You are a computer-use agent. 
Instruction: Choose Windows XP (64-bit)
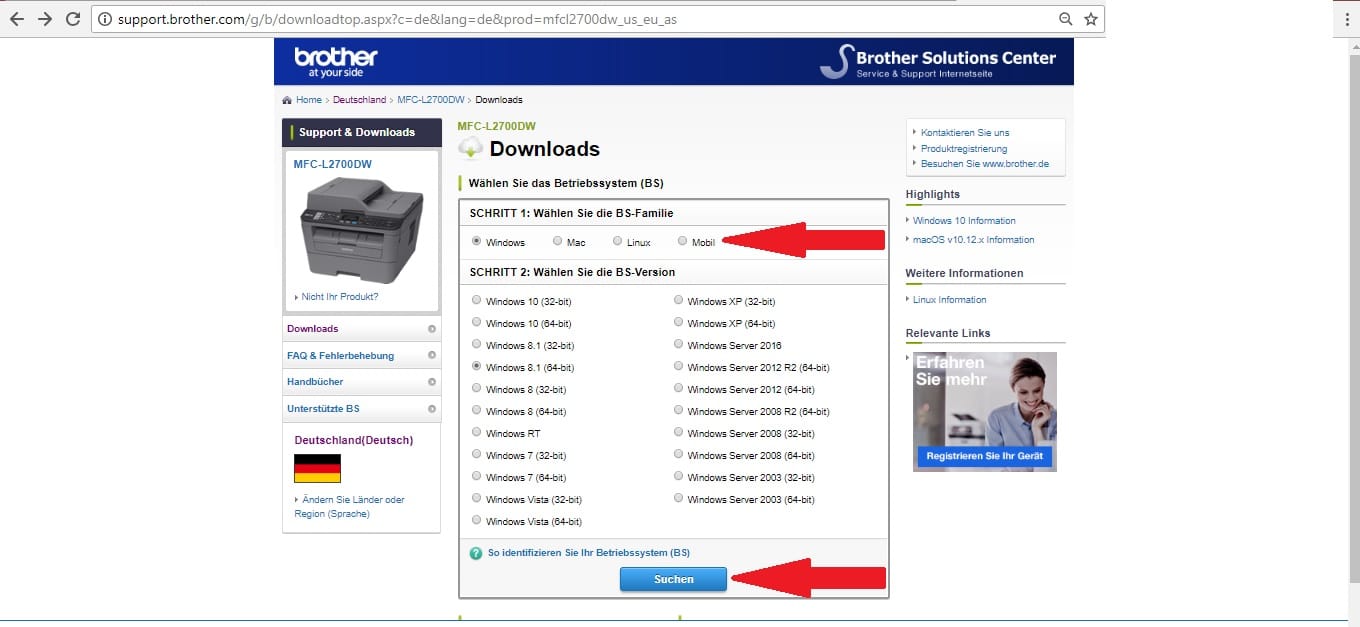[x=678, y=322]
